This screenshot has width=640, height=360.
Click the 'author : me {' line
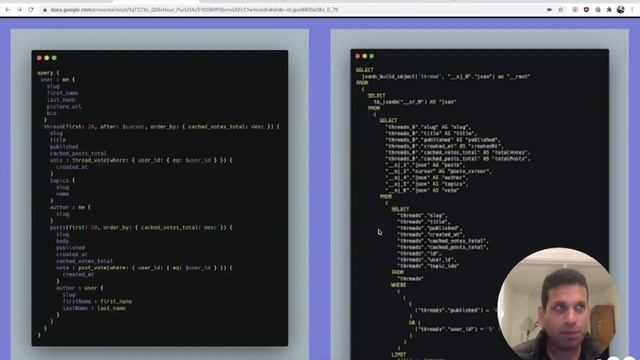(70, 207)
